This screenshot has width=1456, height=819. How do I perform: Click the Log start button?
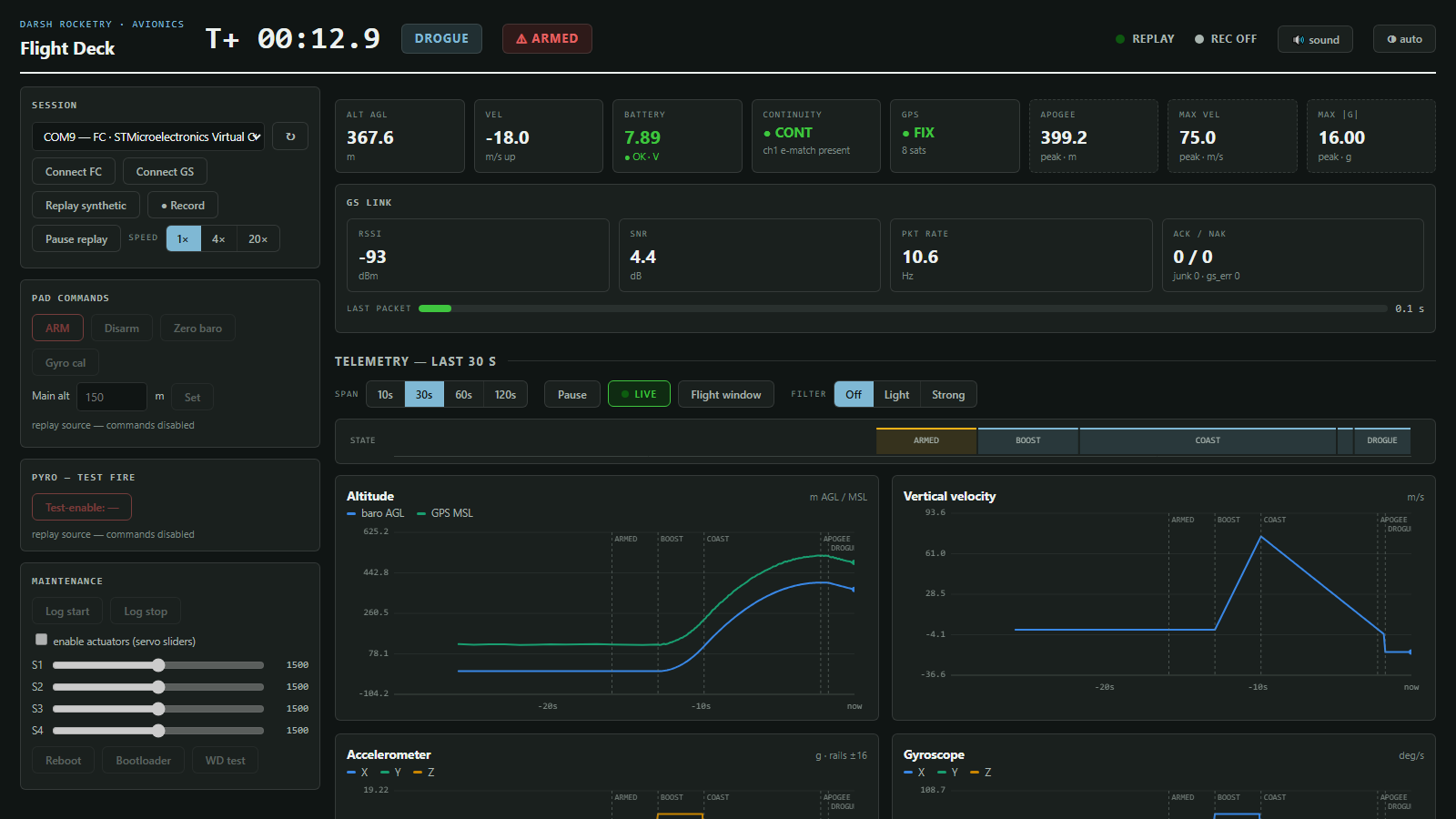point(67,611)
